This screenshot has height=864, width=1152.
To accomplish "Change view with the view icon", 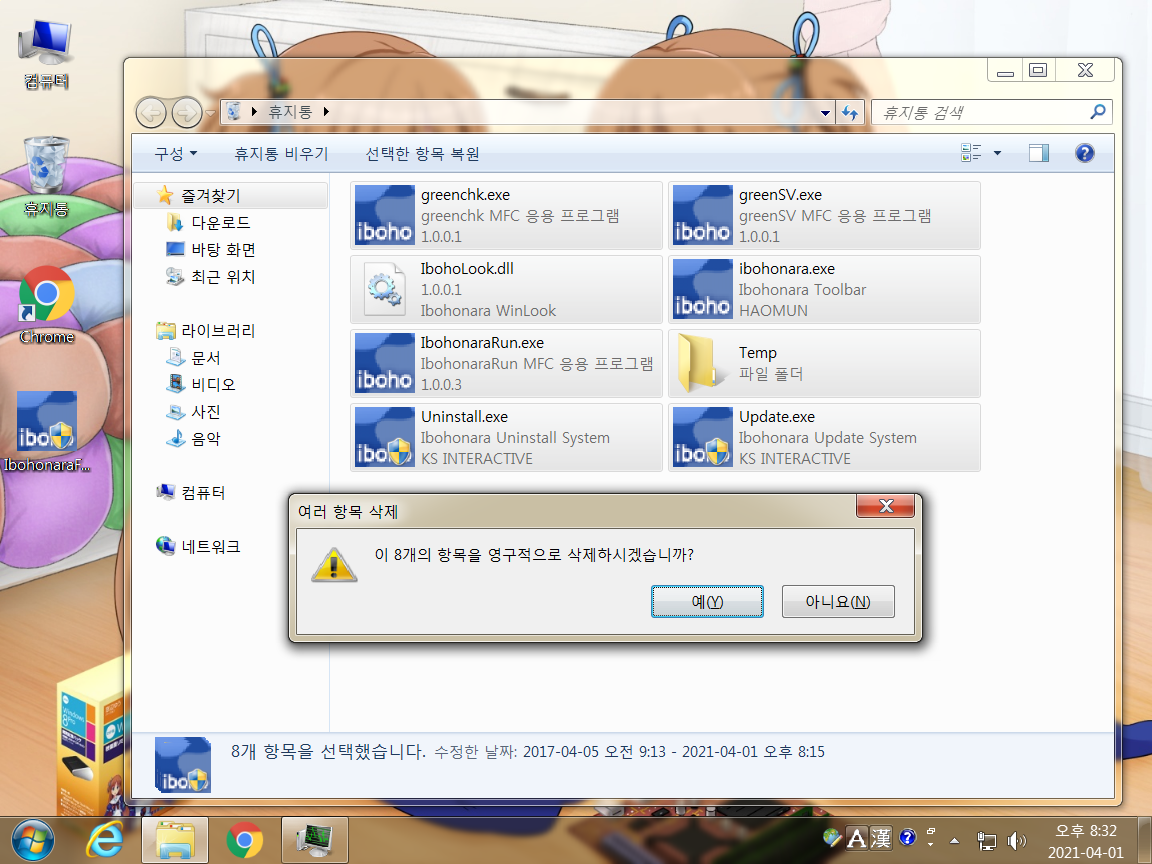I will [x=971, y=153].
